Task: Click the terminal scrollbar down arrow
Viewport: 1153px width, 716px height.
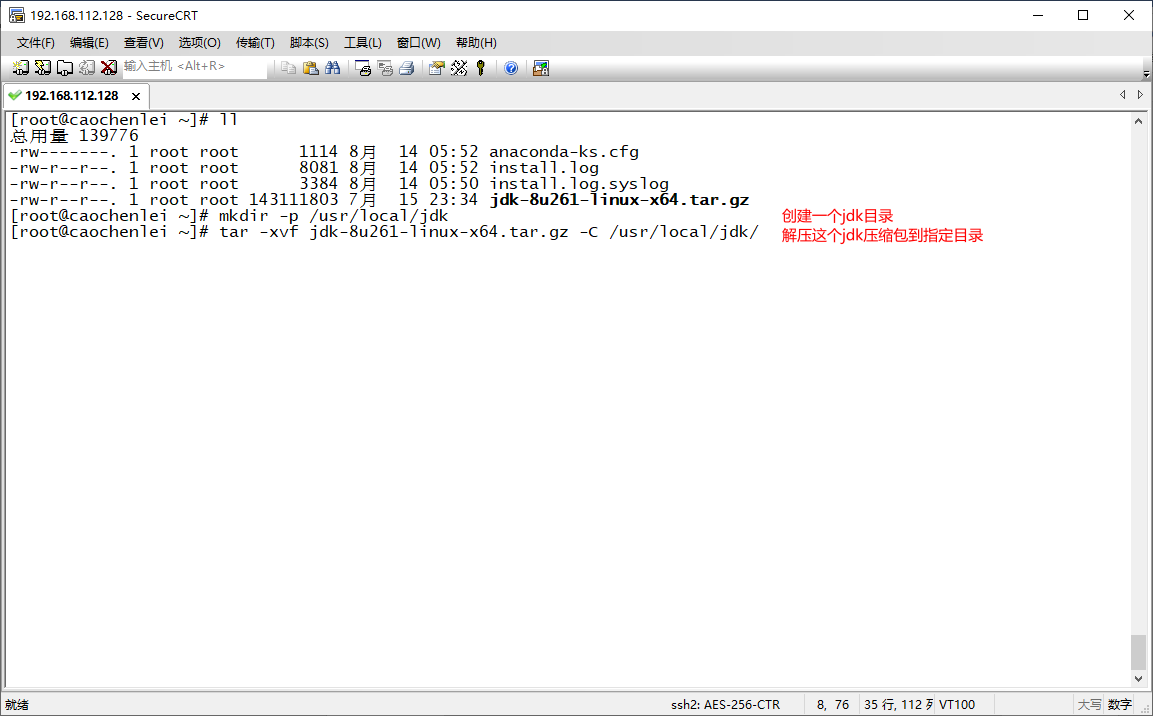Action: 1138,679
